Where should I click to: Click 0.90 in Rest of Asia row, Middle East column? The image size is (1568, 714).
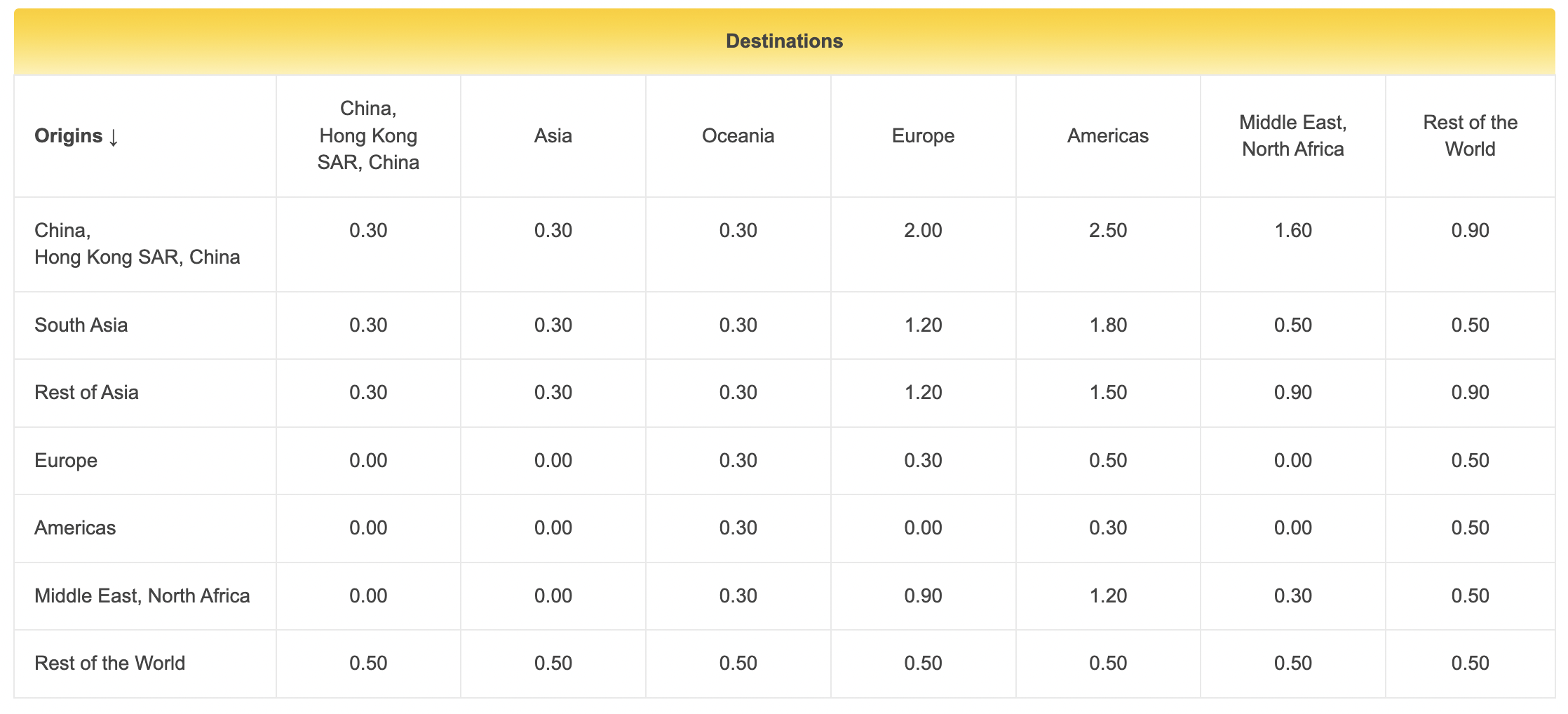[x=1293, y=392]
